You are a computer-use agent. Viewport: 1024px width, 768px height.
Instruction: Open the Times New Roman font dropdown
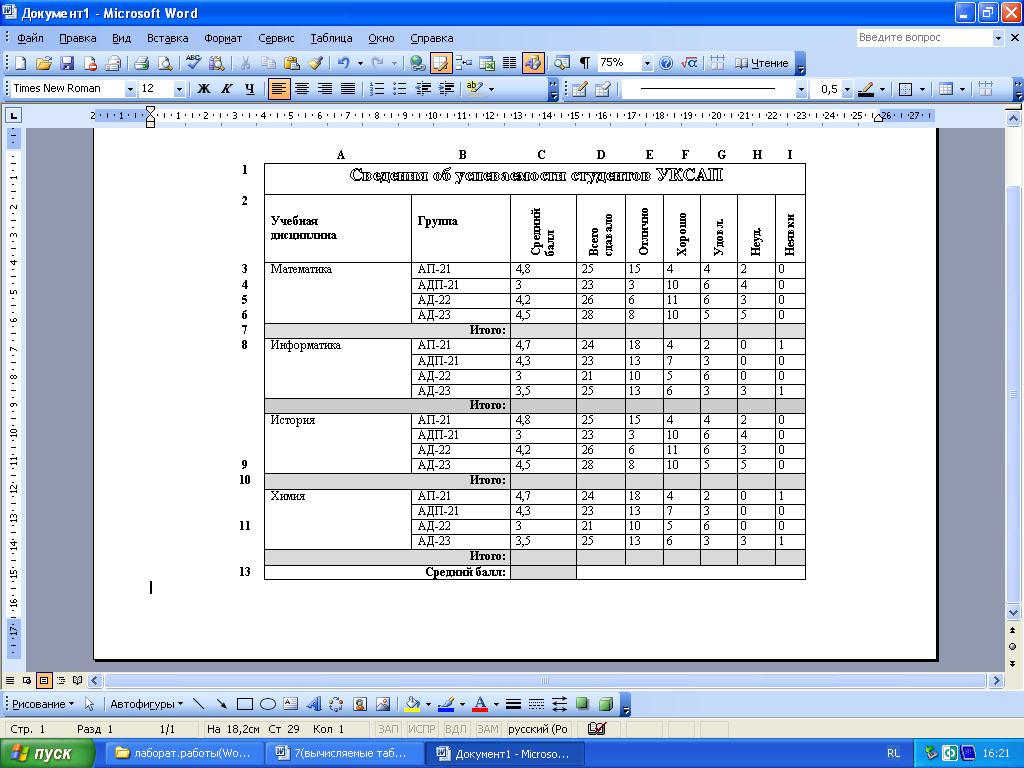pyautogui.click(x=130, y=89)
